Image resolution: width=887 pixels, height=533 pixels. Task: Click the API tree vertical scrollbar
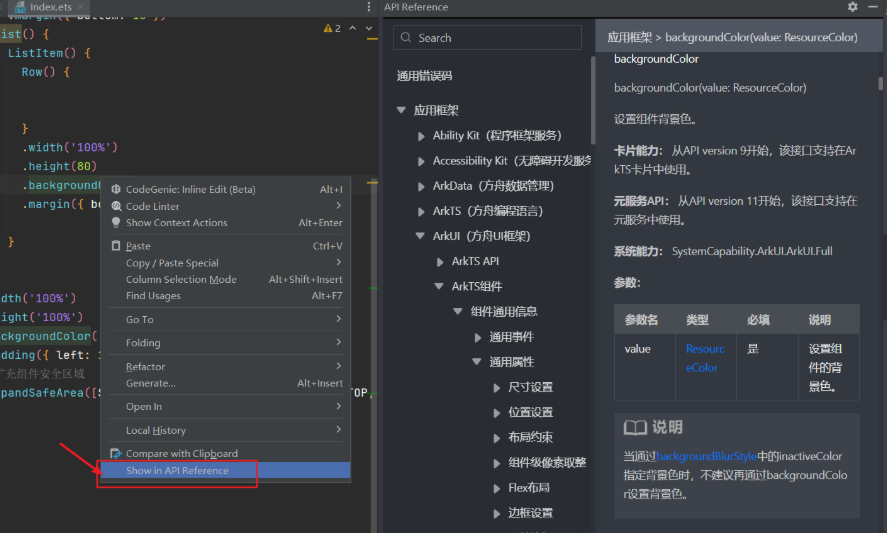(593, 99)
